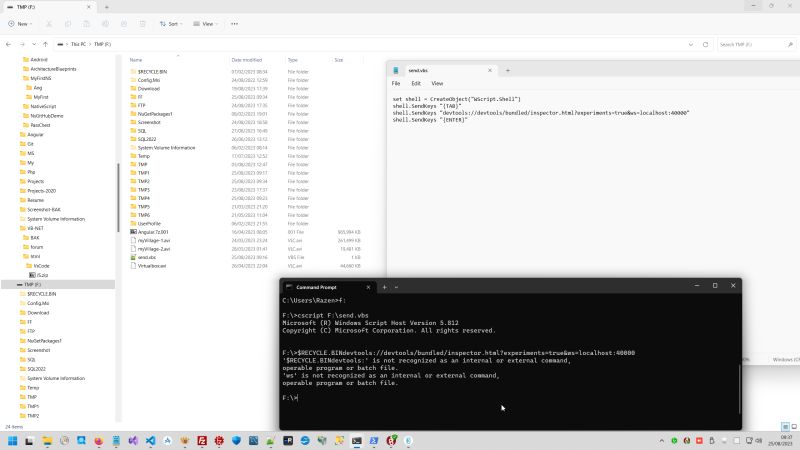Click the Rename icon in Explorer toolbar
Viewport: 800px width, 450px height.
pos(105,24)
